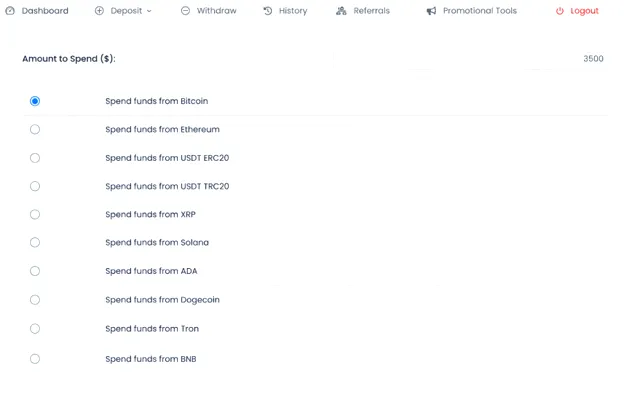Select the Dogecoin radio button
The height and width of the screenshot is (405, 624).
tap(35, 300)
